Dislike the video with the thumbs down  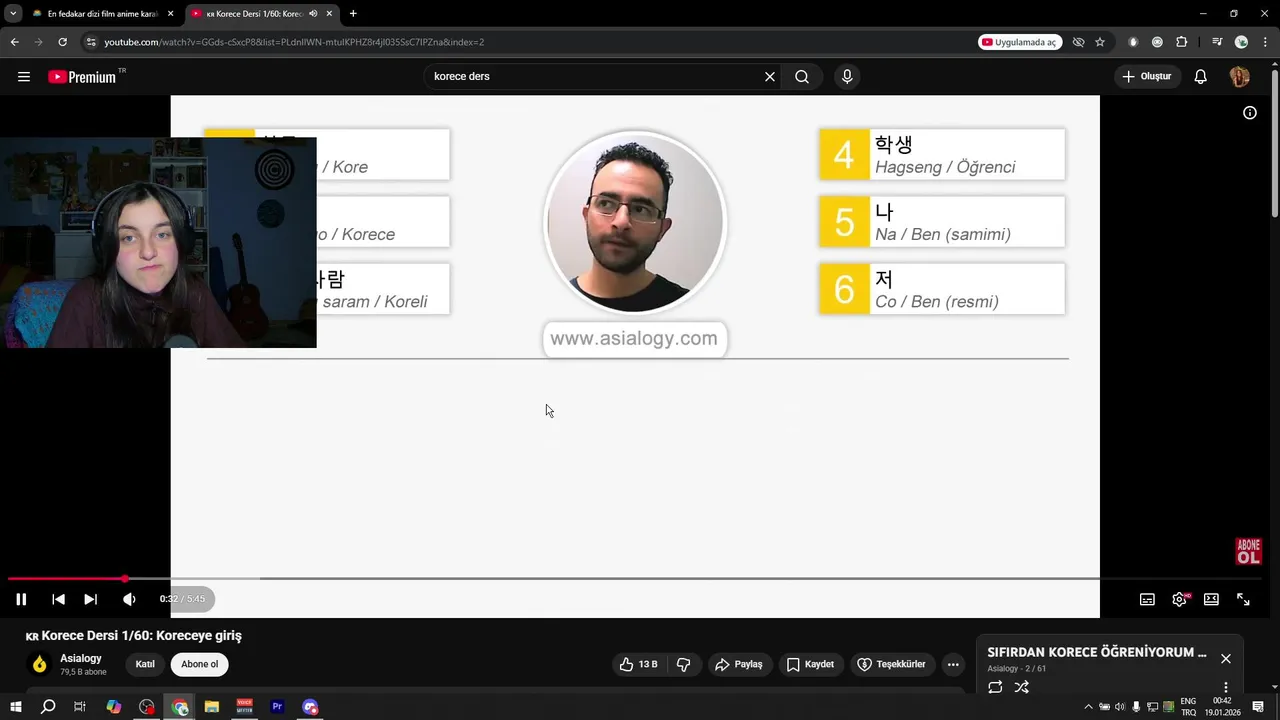pyautogui.click(x=684, y=664)
